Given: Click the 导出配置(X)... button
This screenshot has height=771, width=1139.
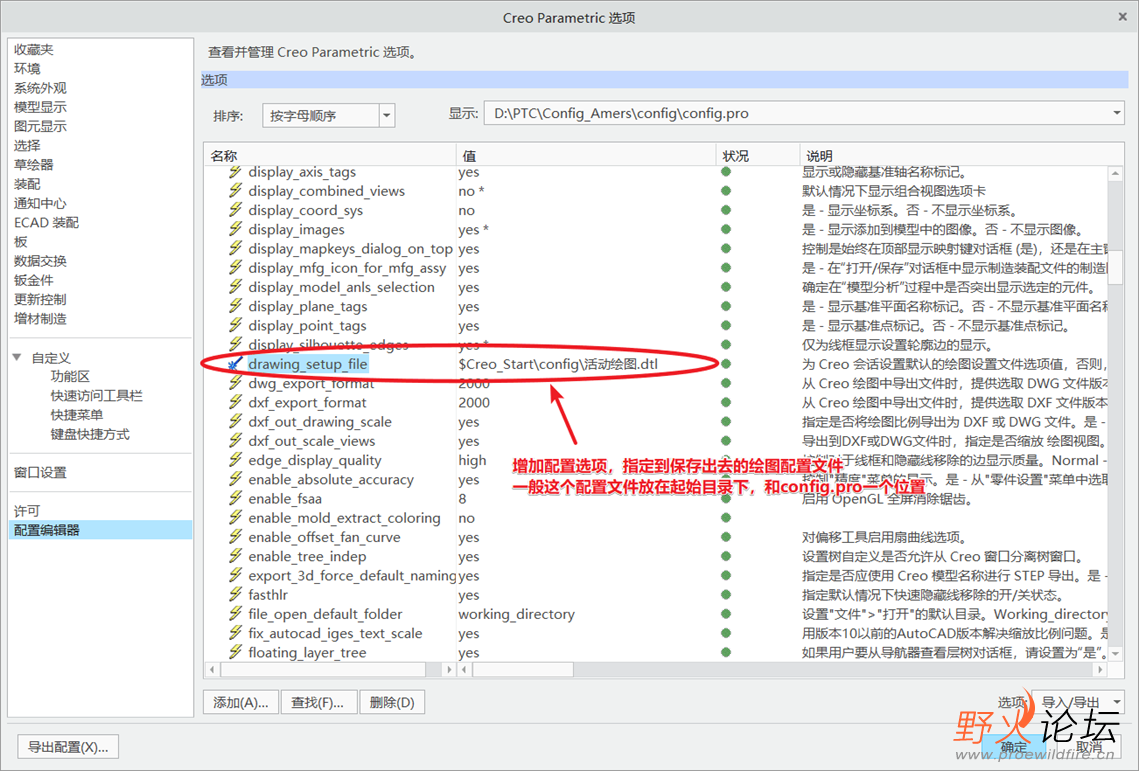Looking at the screenshot, I should [68, 747].
